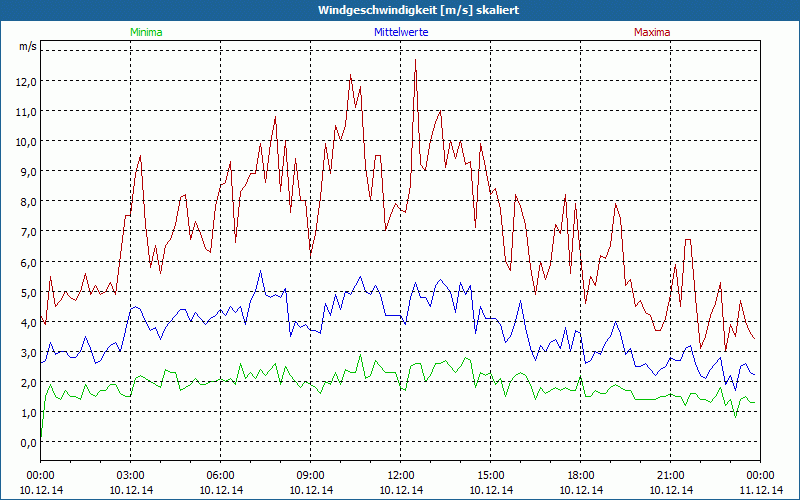Click the 8,0 y-axis value
Viewport: 800px width, 500px height.
coord(28,202)
